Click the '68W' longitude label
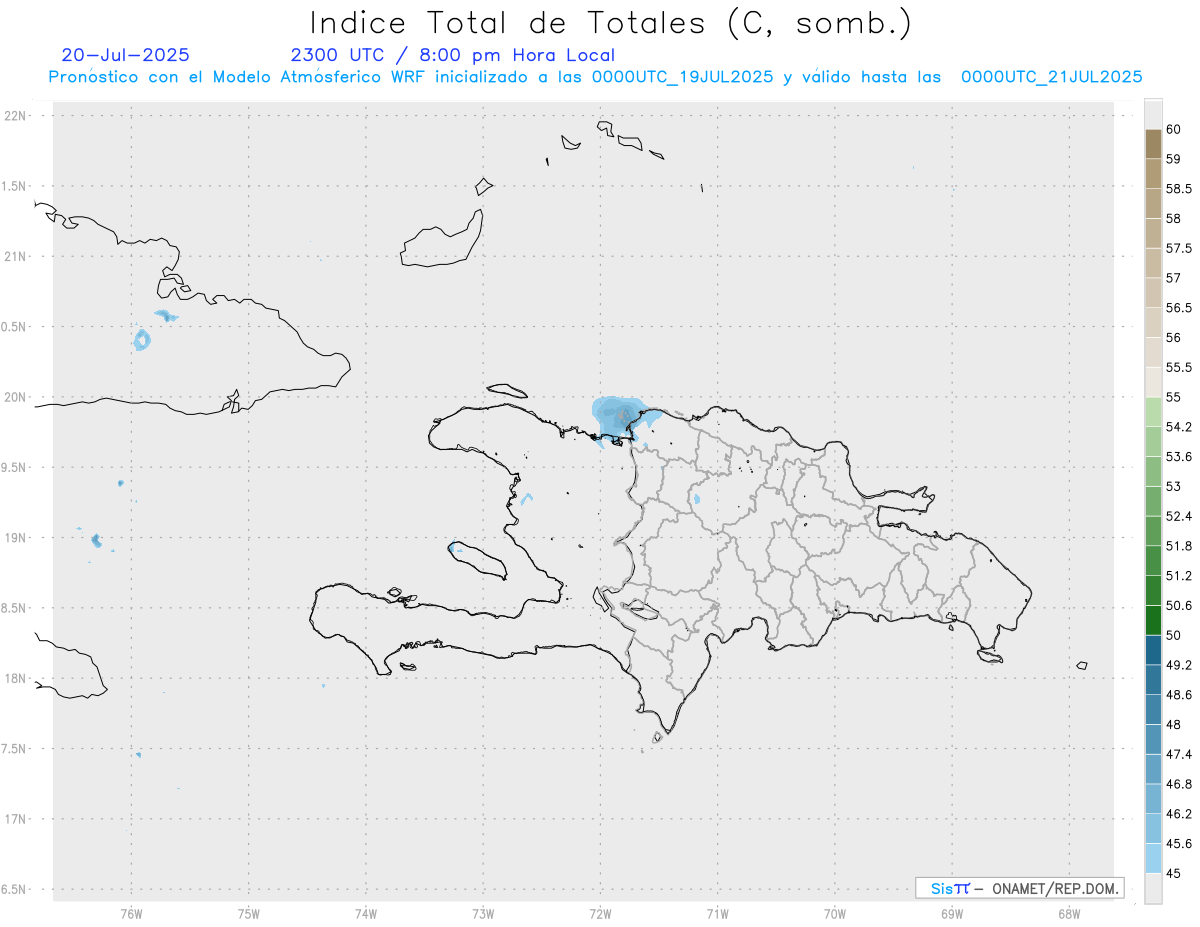 click(x=1069, y=913)
